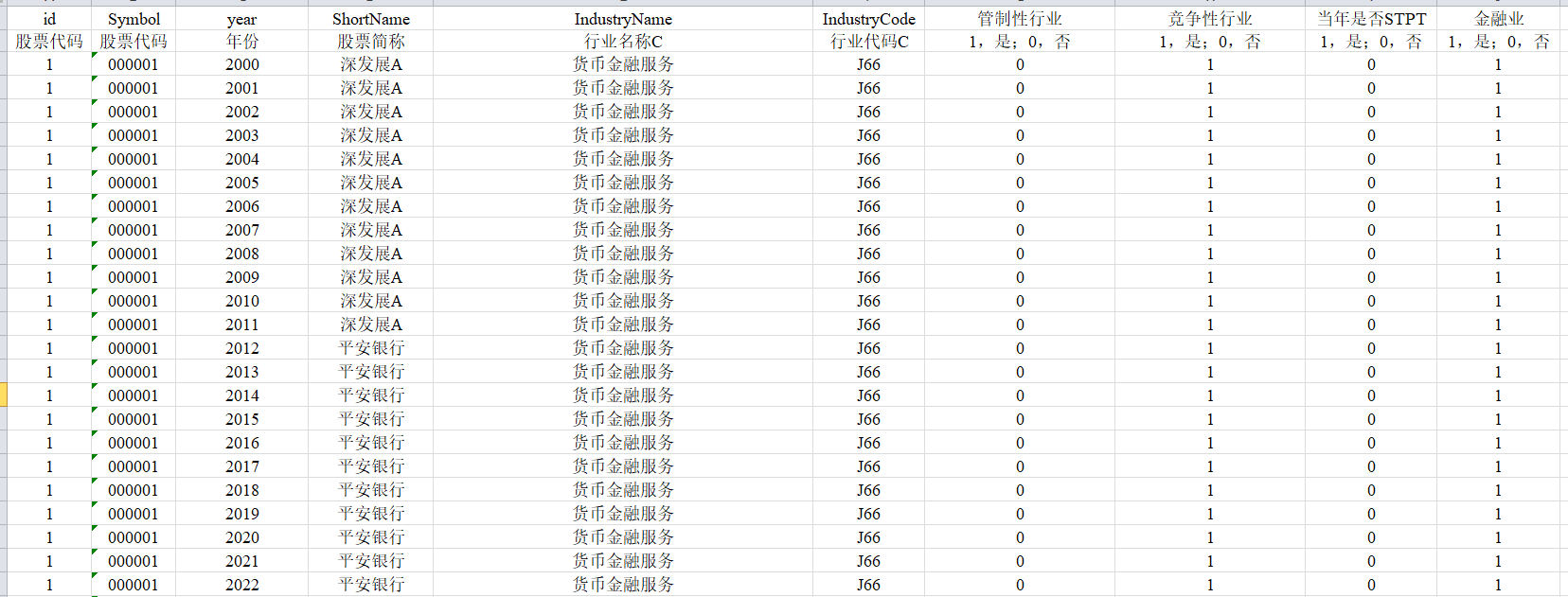This screenshot has height=597, width=1568.
Task: Click the year cell '2014'
Action: coord(241,395)
